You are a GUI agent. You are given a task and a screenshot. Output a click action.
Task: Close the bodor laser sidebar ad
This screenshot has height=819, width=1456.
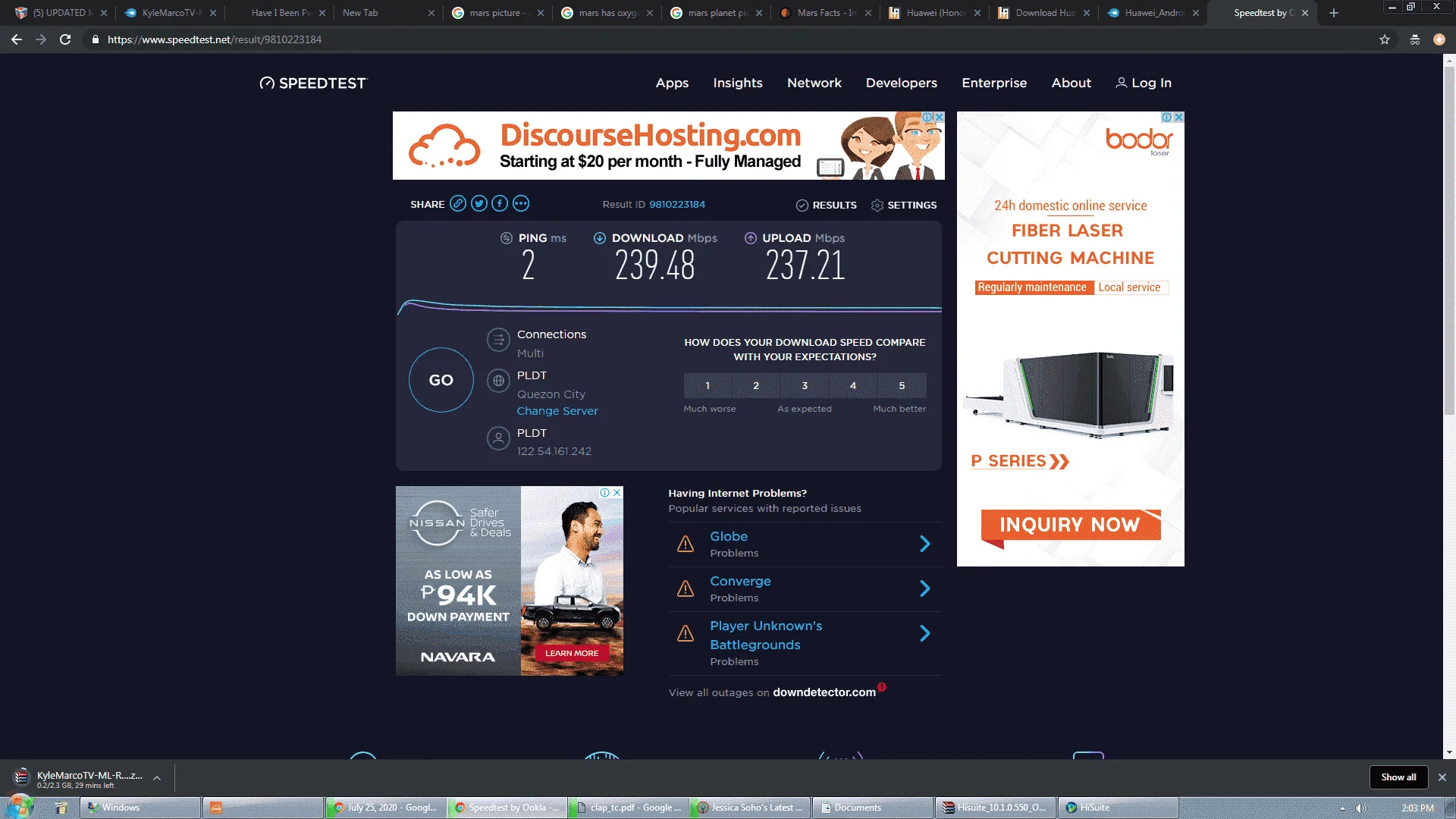pyautogui.click(x=1178, y=118)
